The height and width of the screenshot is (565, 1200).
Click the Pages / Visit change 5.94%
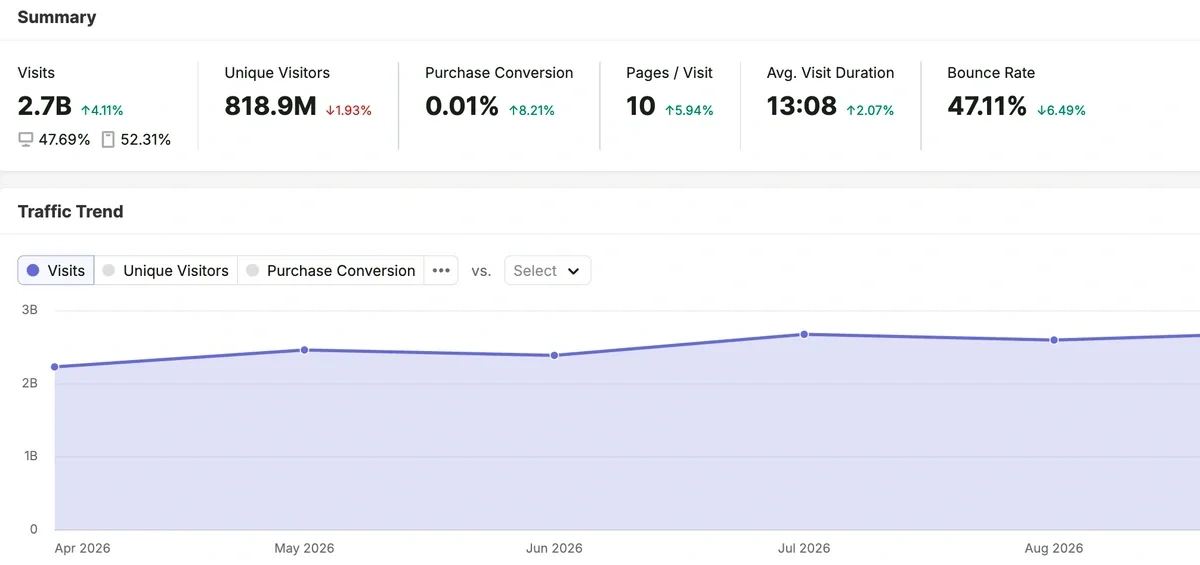click(x=695, y=111)
